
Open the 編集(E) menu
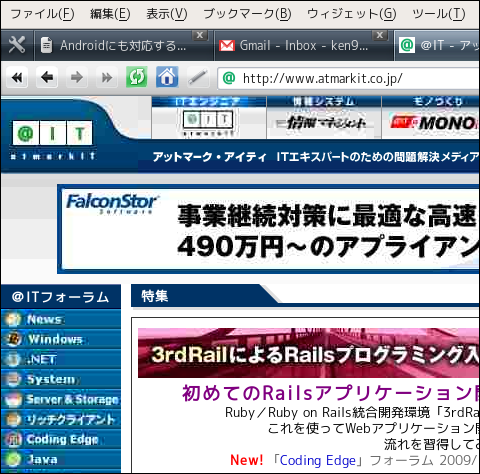point(110,14)
